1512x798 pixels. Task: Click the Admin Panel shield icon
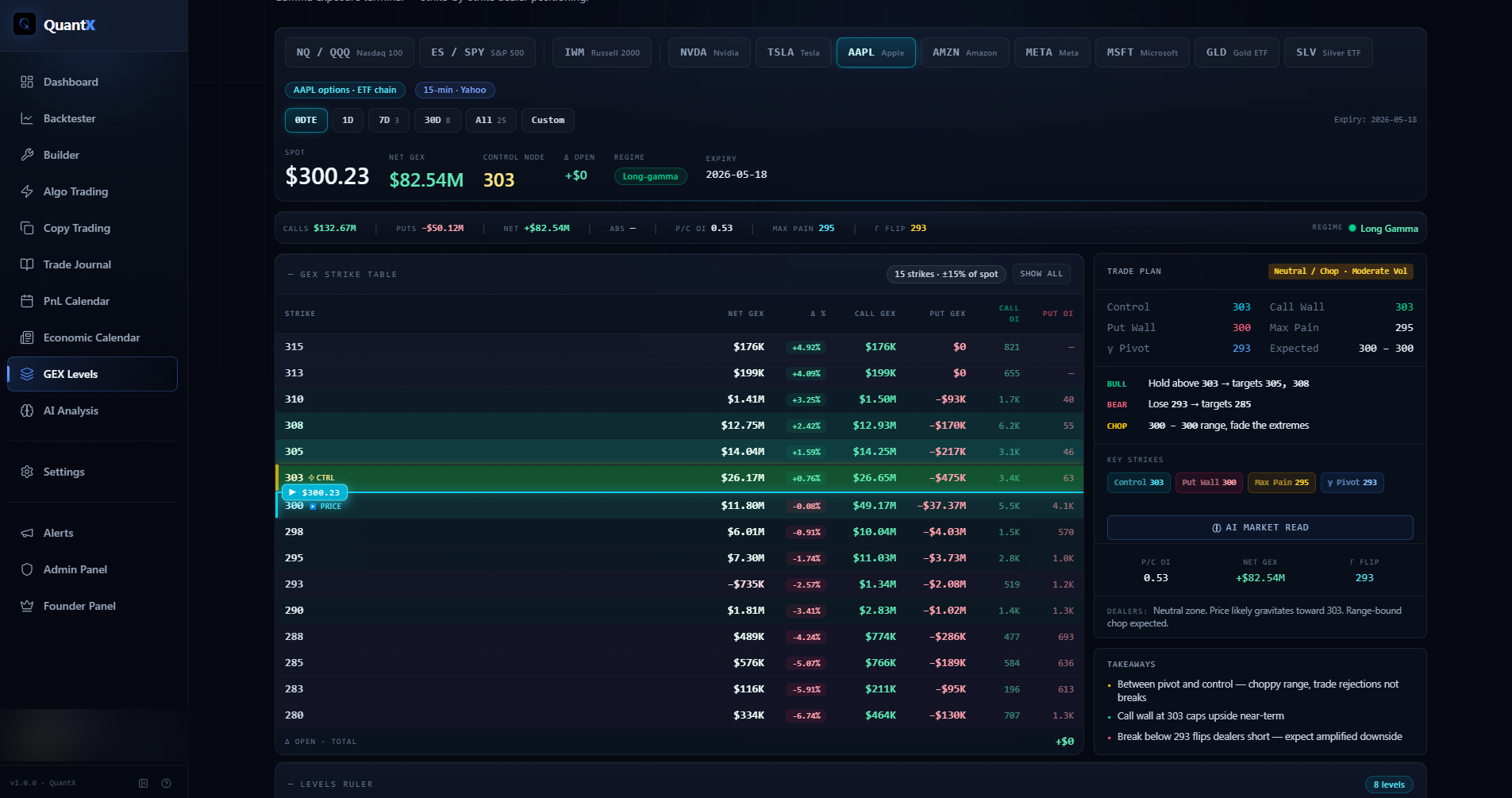pos(27,569)
